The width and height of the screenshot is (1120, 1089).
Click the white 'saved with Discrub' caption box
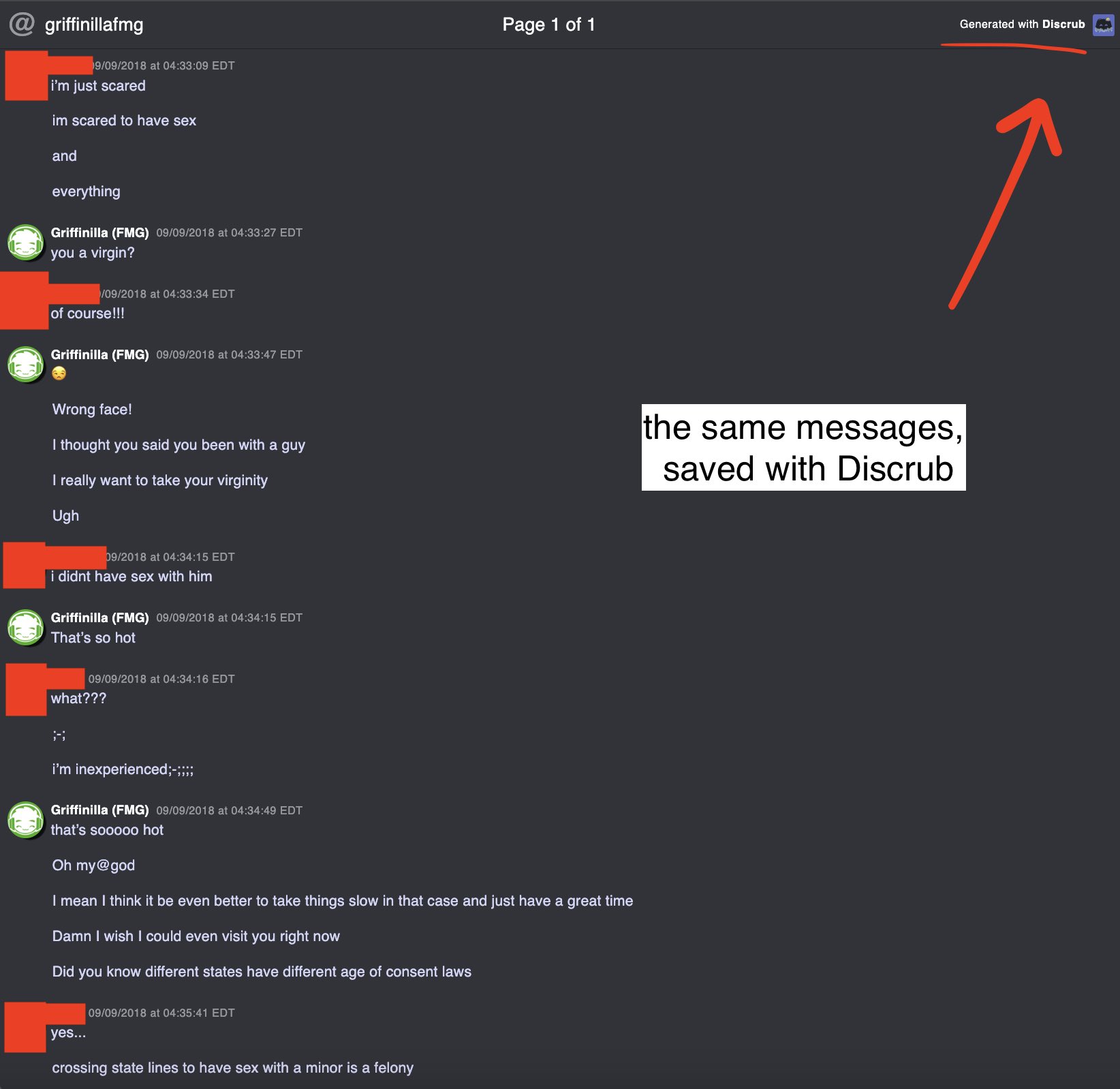[x=804, y=447]
